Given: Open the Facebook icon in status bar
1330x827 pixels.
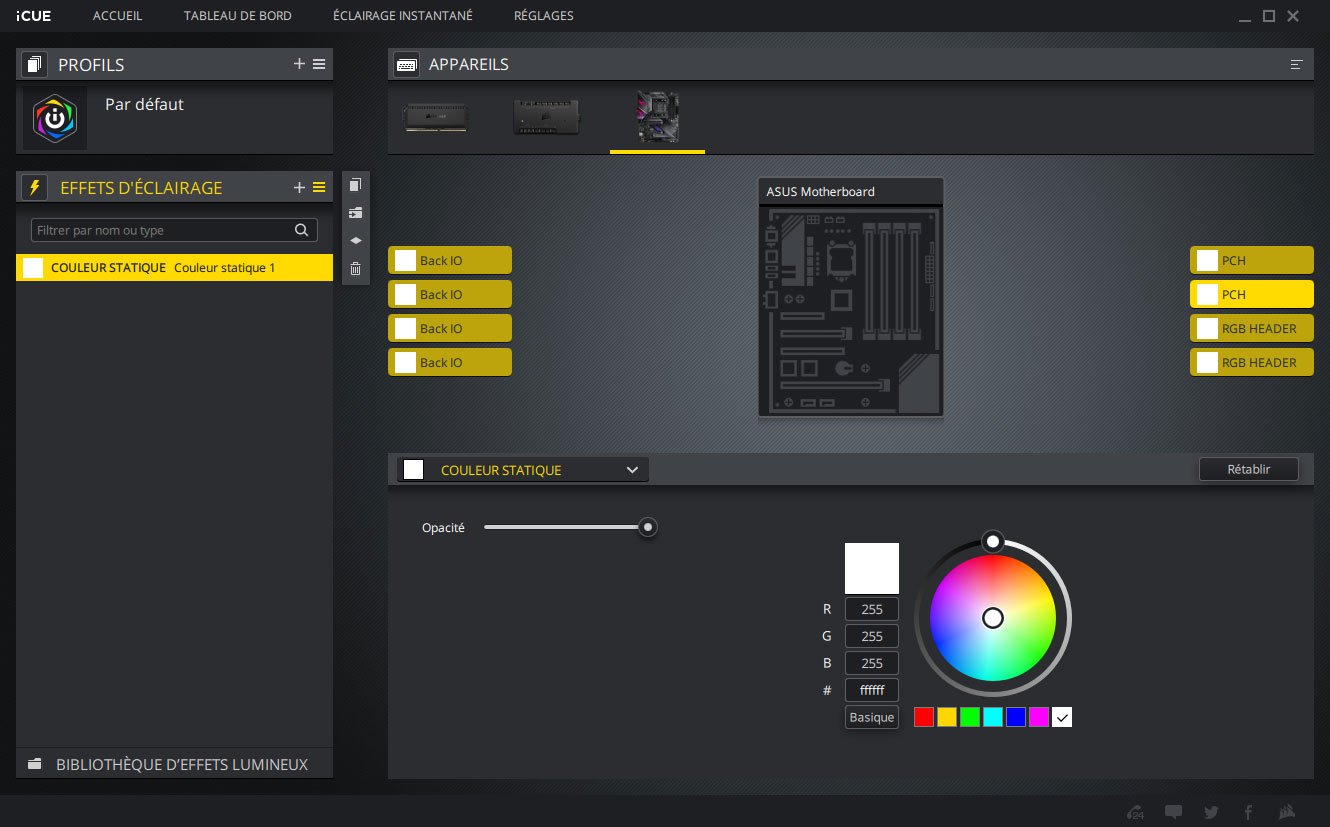Looking at the screenshot, I should click(1249, 812).
